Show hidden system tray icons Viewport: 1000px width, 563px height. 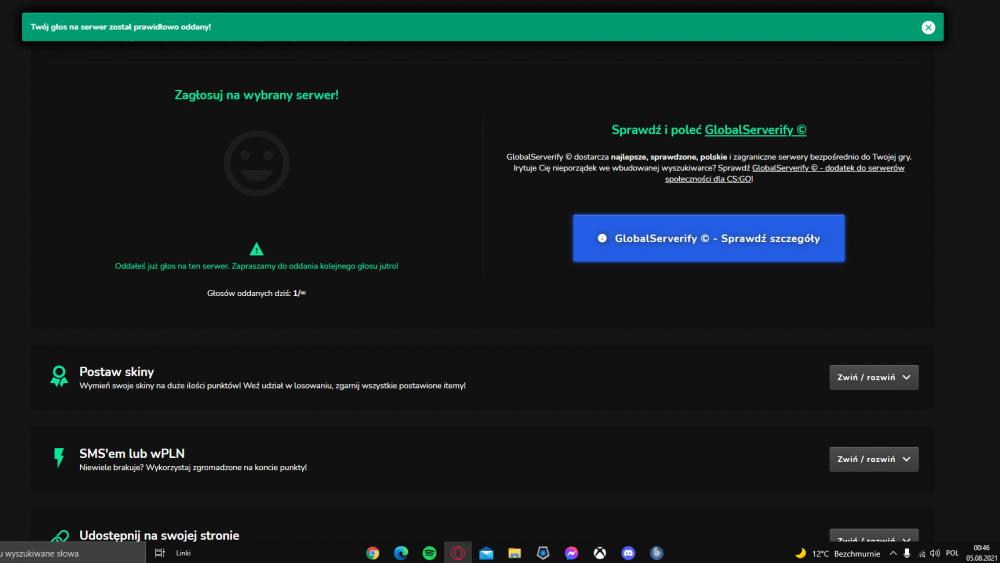(893, 553)
